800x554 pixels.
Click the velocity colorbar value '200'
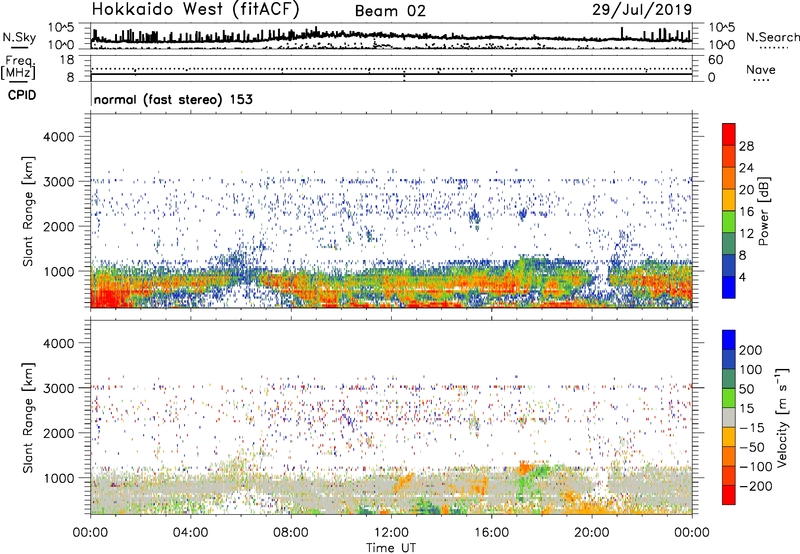point(751,350)
